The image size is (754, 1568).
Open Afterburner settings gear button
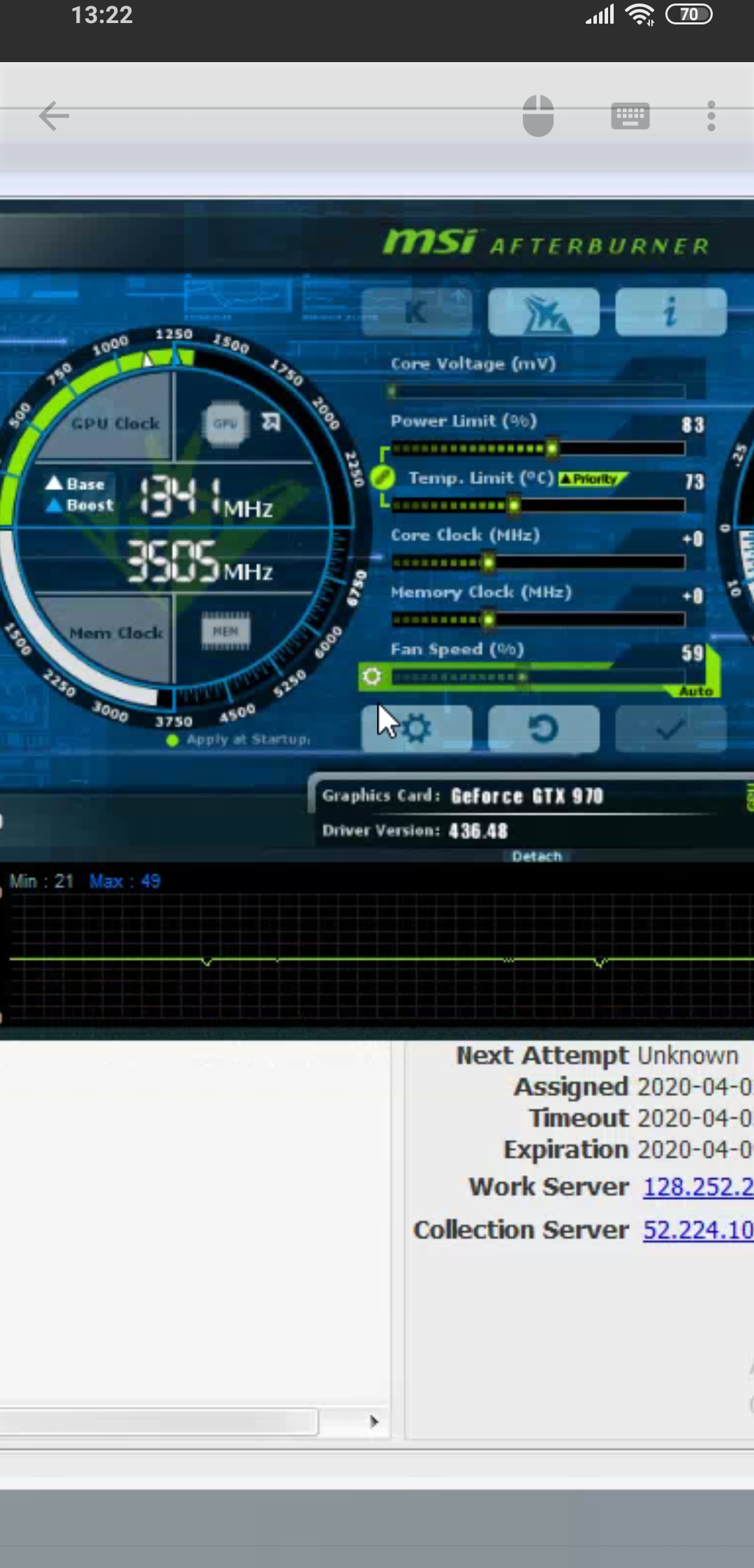[x=417, y=729]
